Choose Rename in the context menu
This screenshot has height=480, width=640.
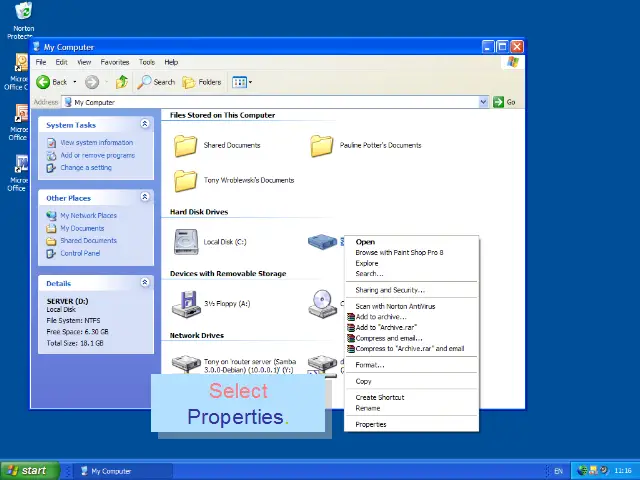click(x=411, y=408)
